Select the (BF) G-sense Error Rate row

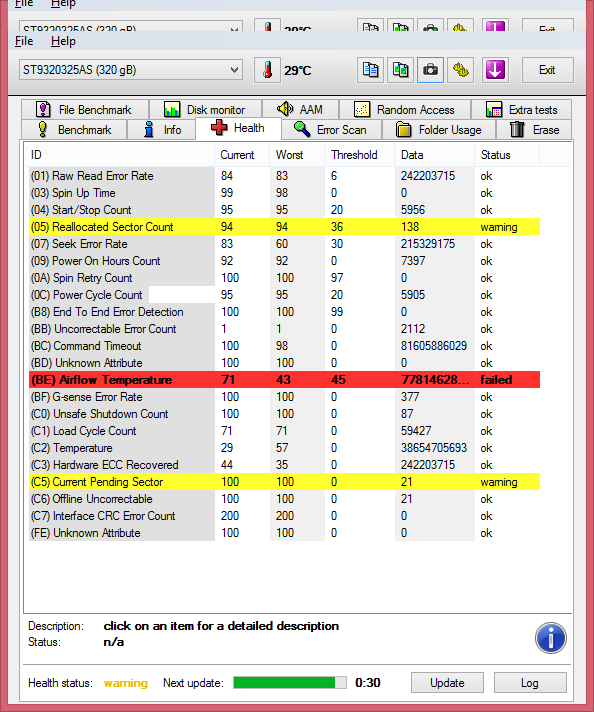[x=285, y=397]
